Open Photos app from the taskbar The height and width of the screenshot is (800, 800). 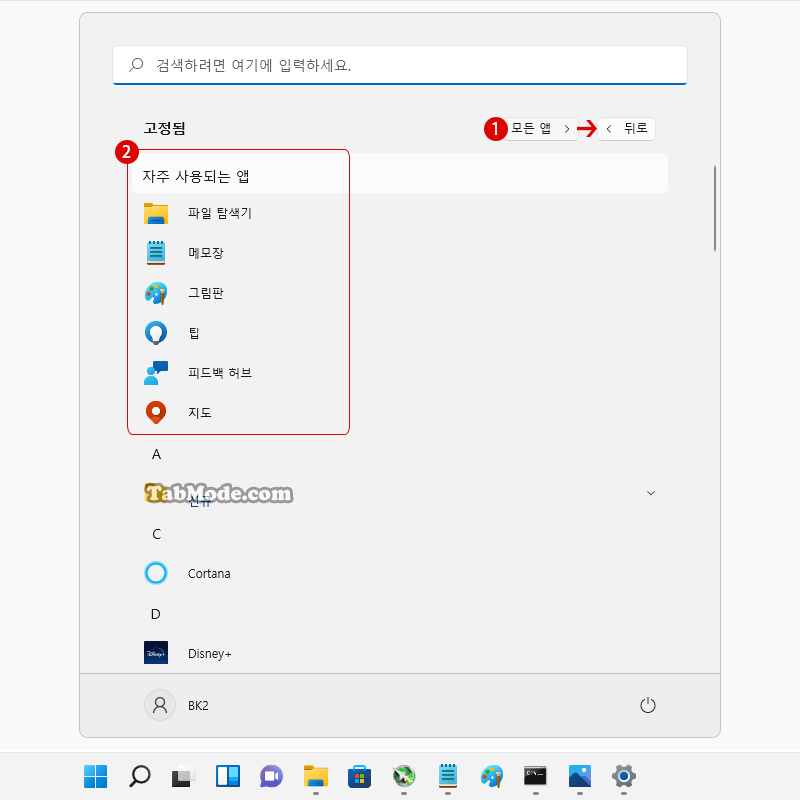pos(580,776)
